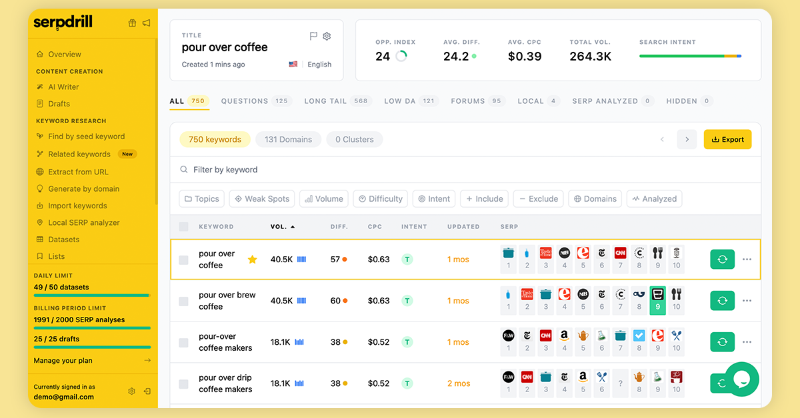Click the sign out icon
Screen dimensions: 800x418
click(x=147, y=391)
